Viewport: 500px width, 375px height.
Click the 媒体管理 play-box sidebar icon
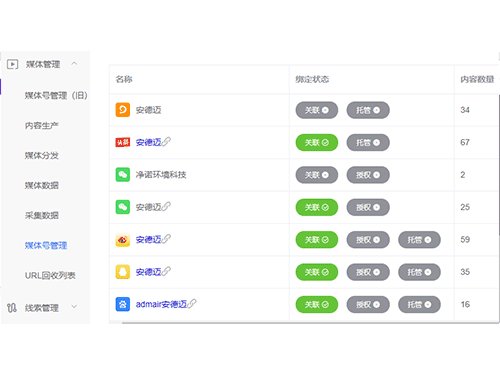(x=12, y=64)
